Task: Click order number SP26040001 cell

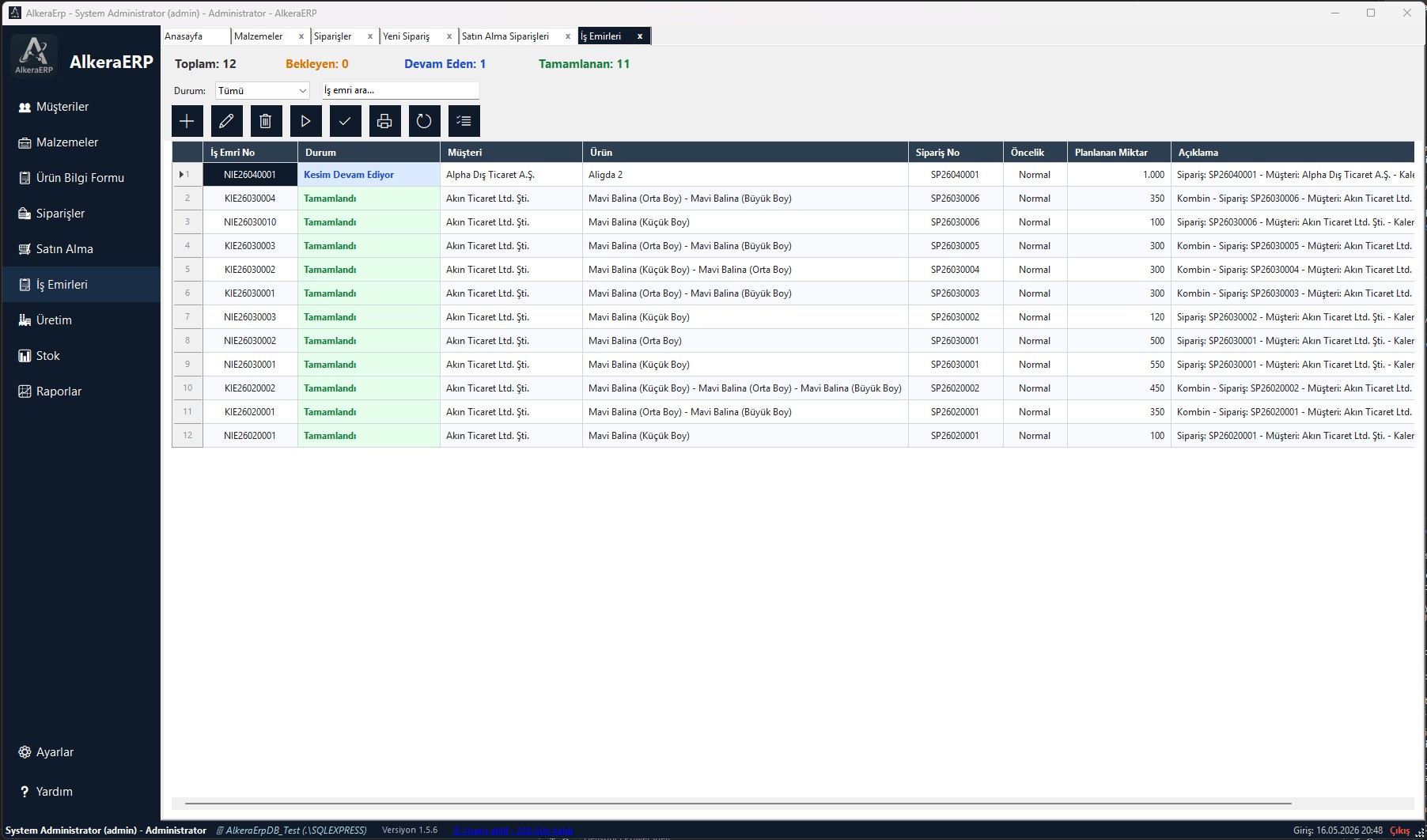Action: coord(956,175)
